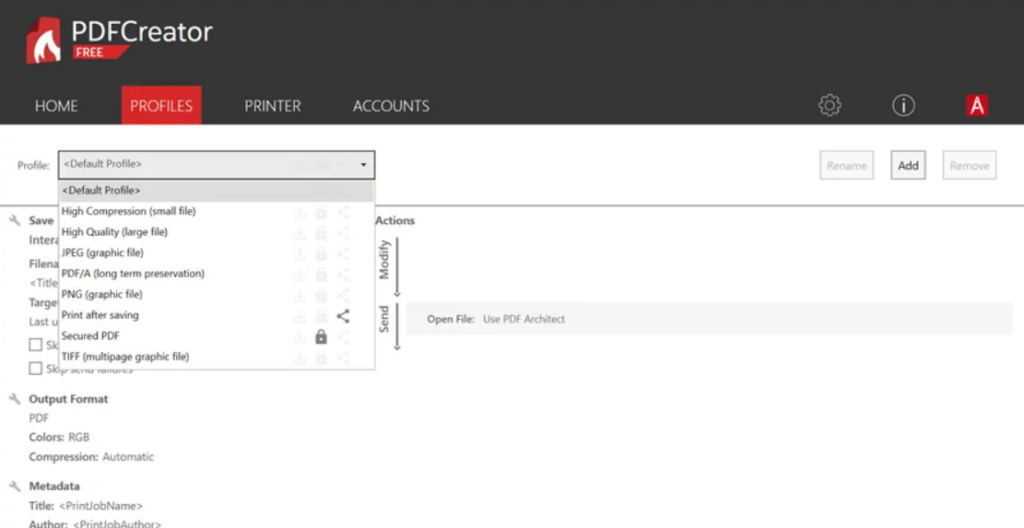Click the Actions heading

coord(395,221)
